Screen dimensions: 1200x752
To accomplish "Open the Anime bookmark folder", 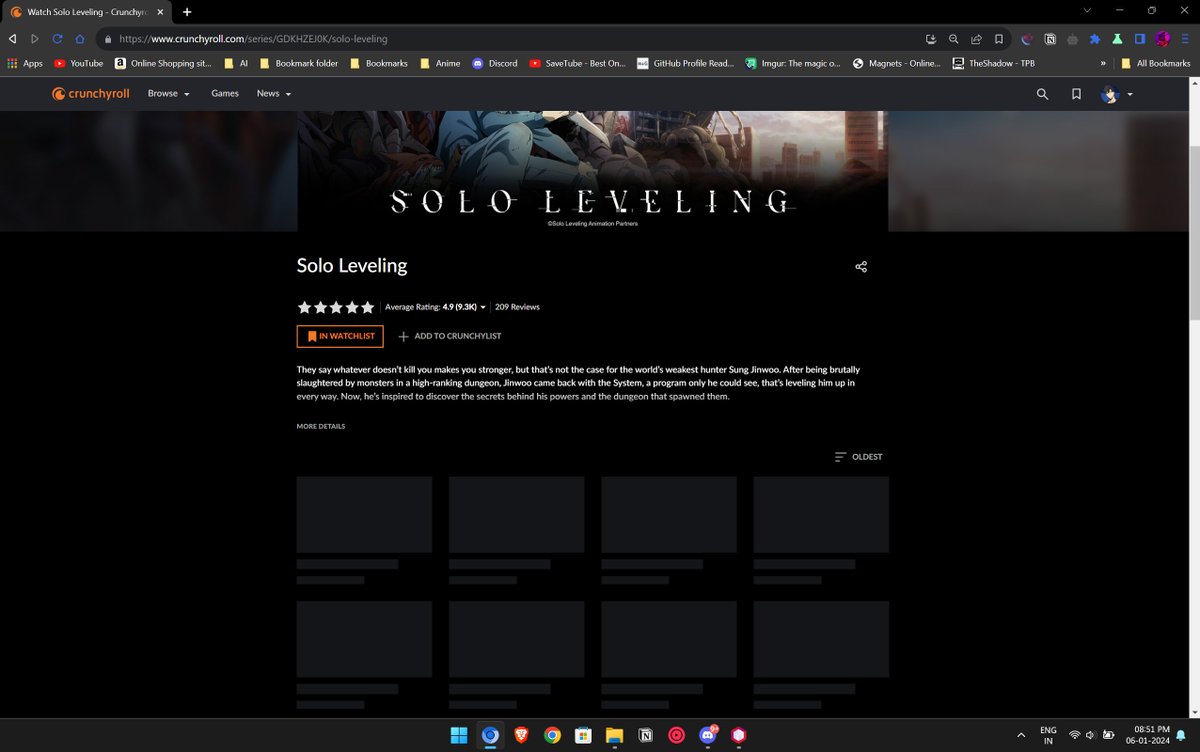I will pyautogui.click(x=440, y=63).
